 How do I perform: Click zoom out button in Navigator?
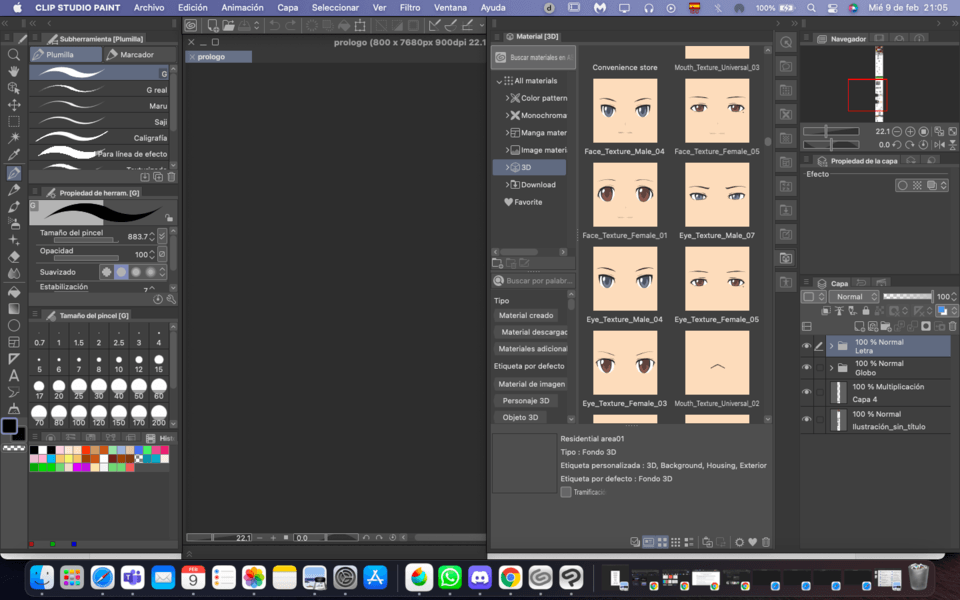pos(897,132)
